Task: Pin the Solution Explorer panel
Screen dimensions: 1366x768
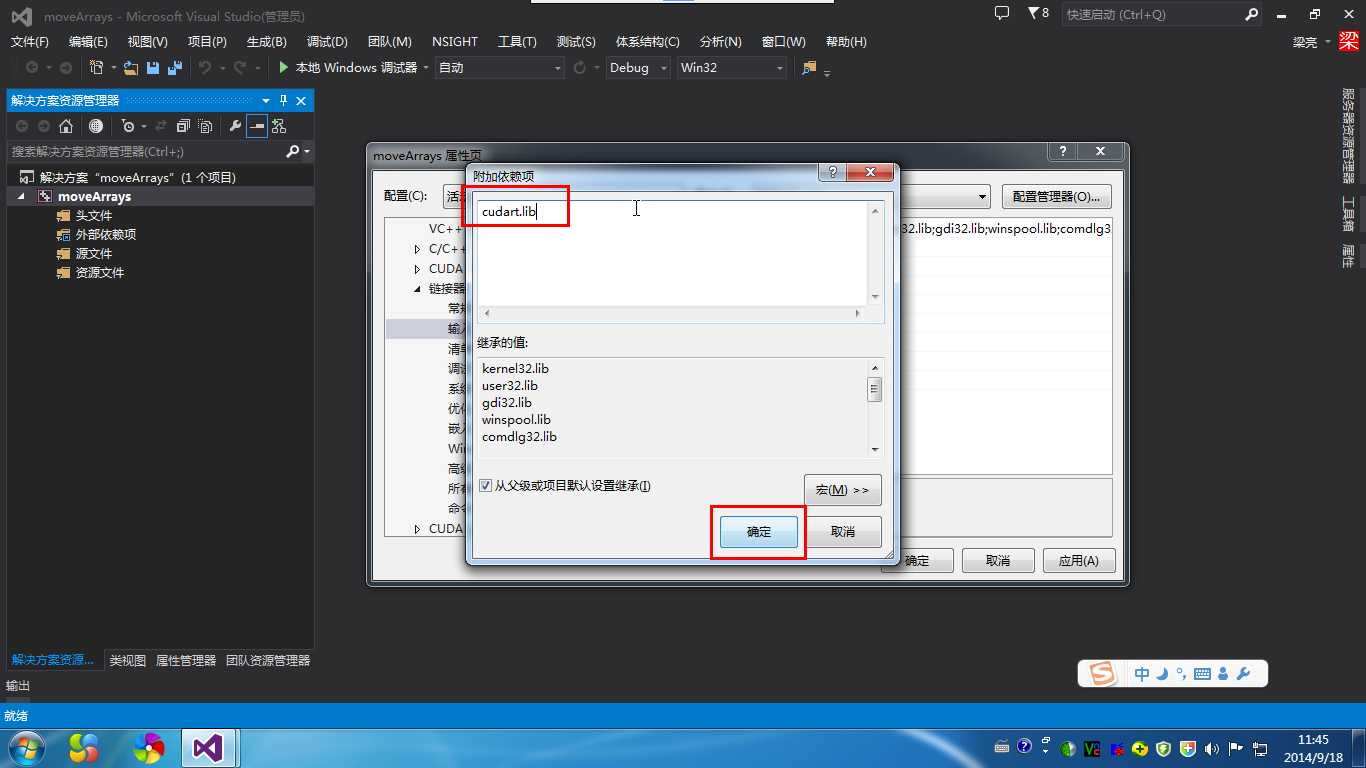Action: click(283, 100)
